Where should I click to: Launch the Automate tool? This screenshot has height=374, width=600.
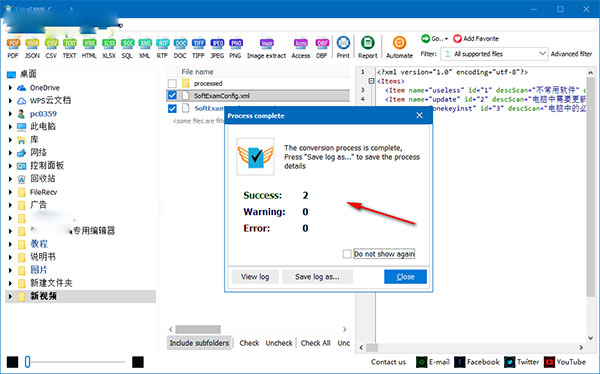[399, 47]
